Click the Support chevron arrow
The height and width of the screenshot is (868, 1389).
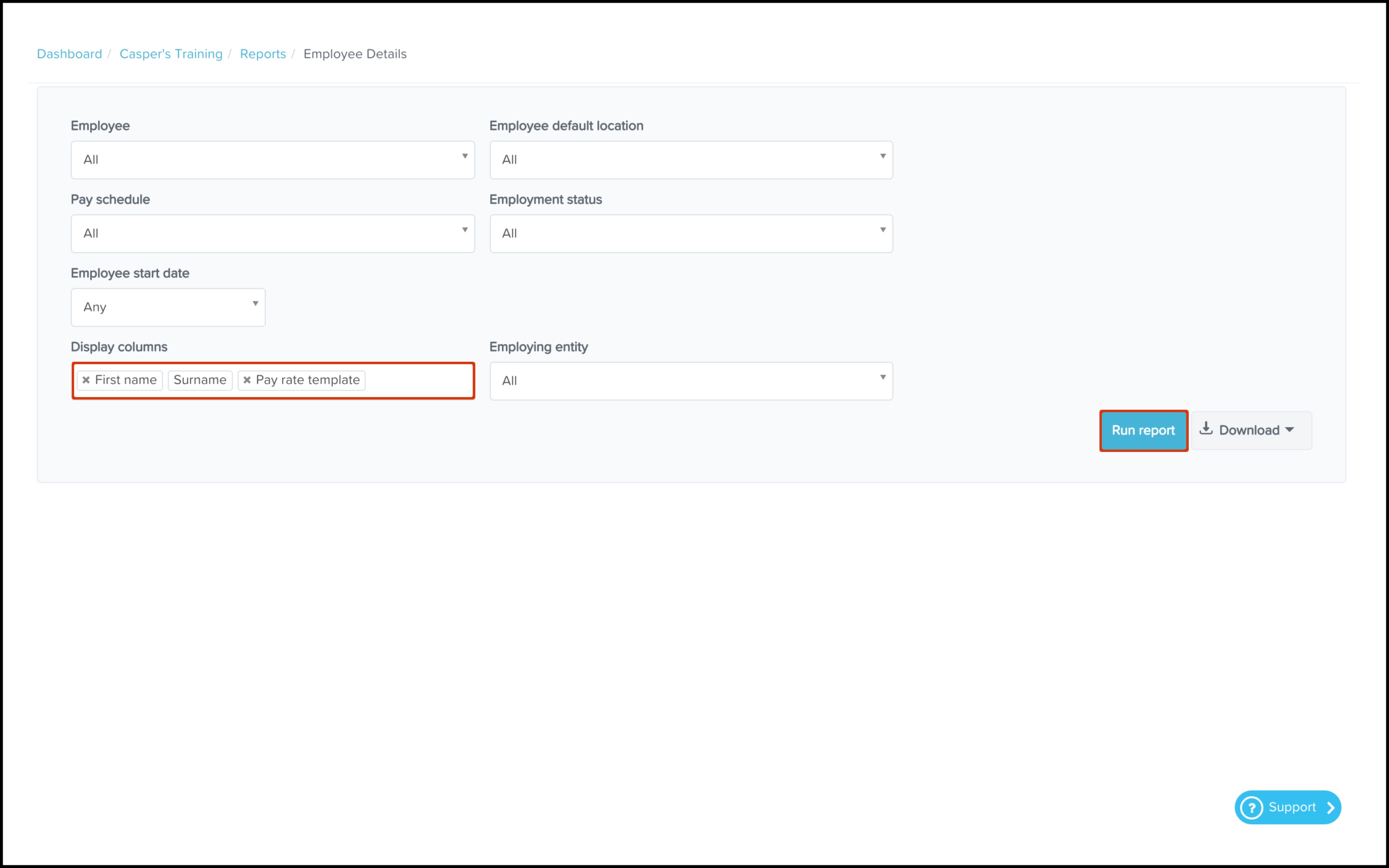coord(1330,808)
